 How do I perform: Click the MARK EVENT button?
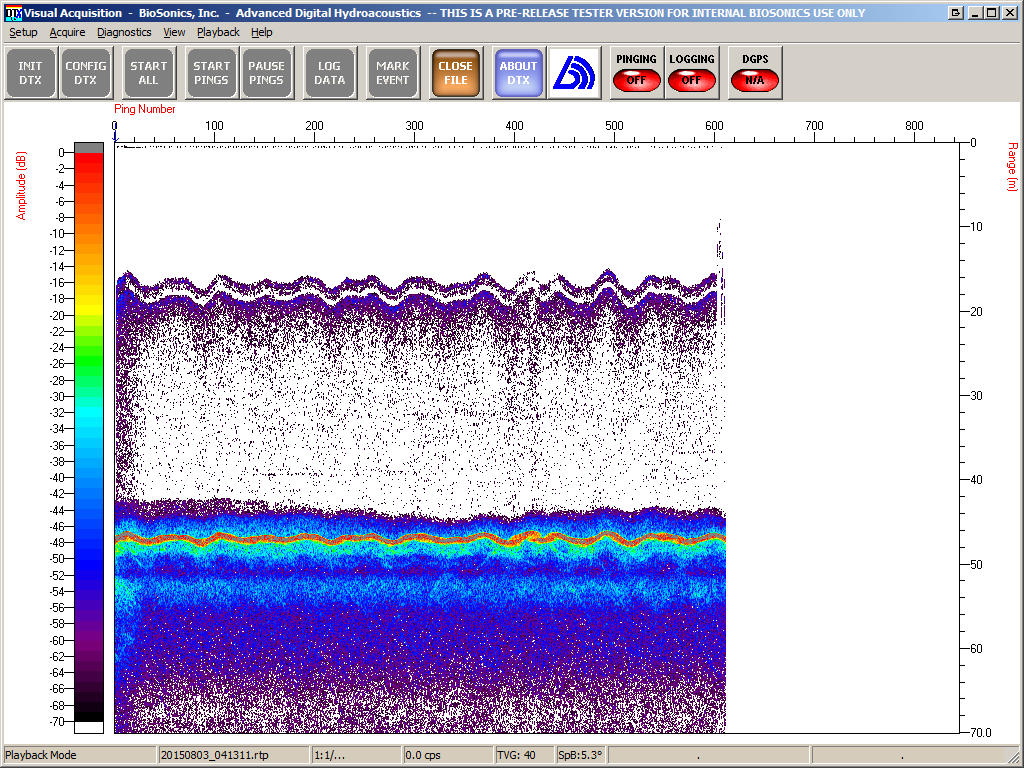392,73
